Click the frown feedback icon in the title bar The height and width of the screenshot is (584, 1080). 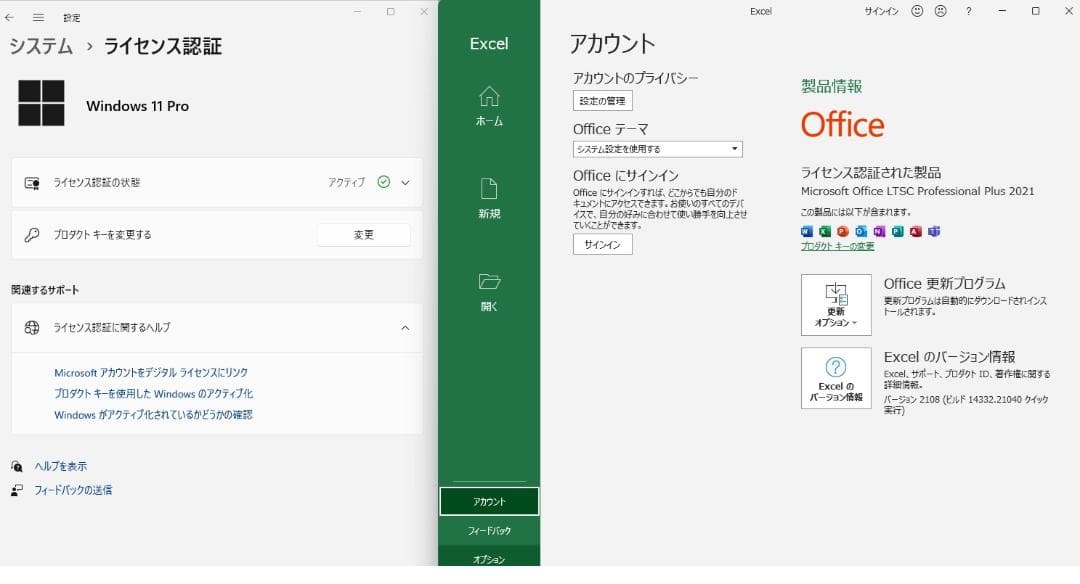point(940,11)
